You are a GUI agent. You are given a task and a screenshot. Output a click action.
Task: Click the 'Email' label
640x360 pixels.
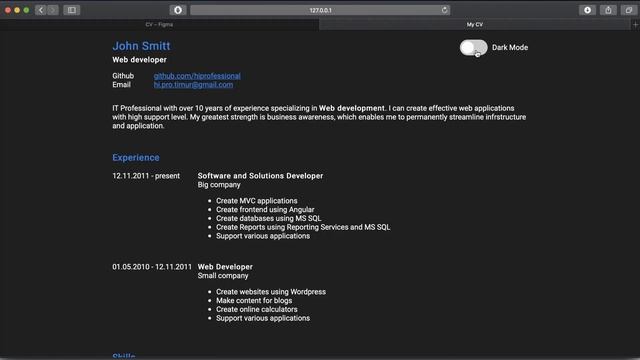tap(122, 84)
